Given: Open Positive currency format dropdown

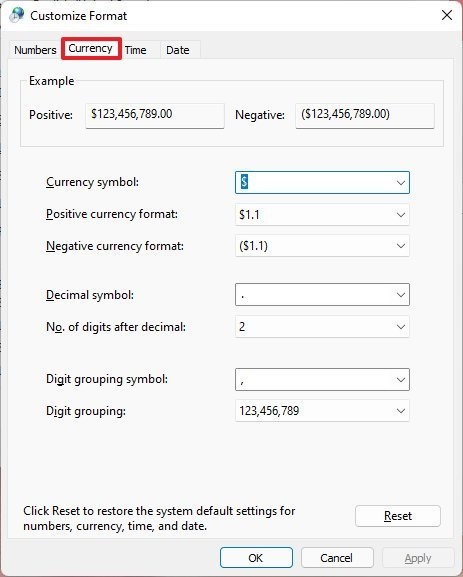Looking at the screenshot, I should (322, 215).
